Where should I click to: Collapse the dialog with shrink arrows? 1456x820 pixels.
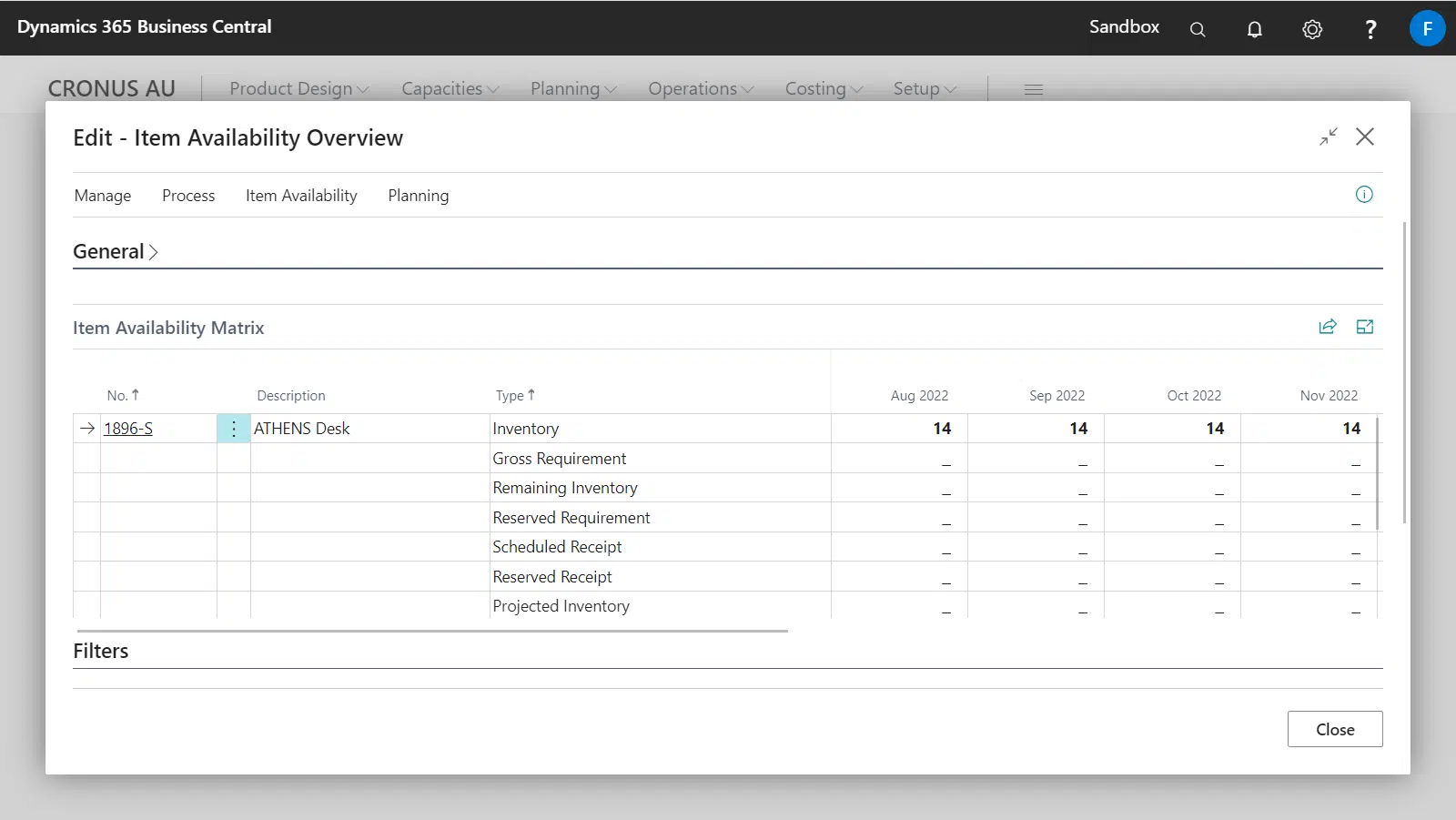(1329, 137)
